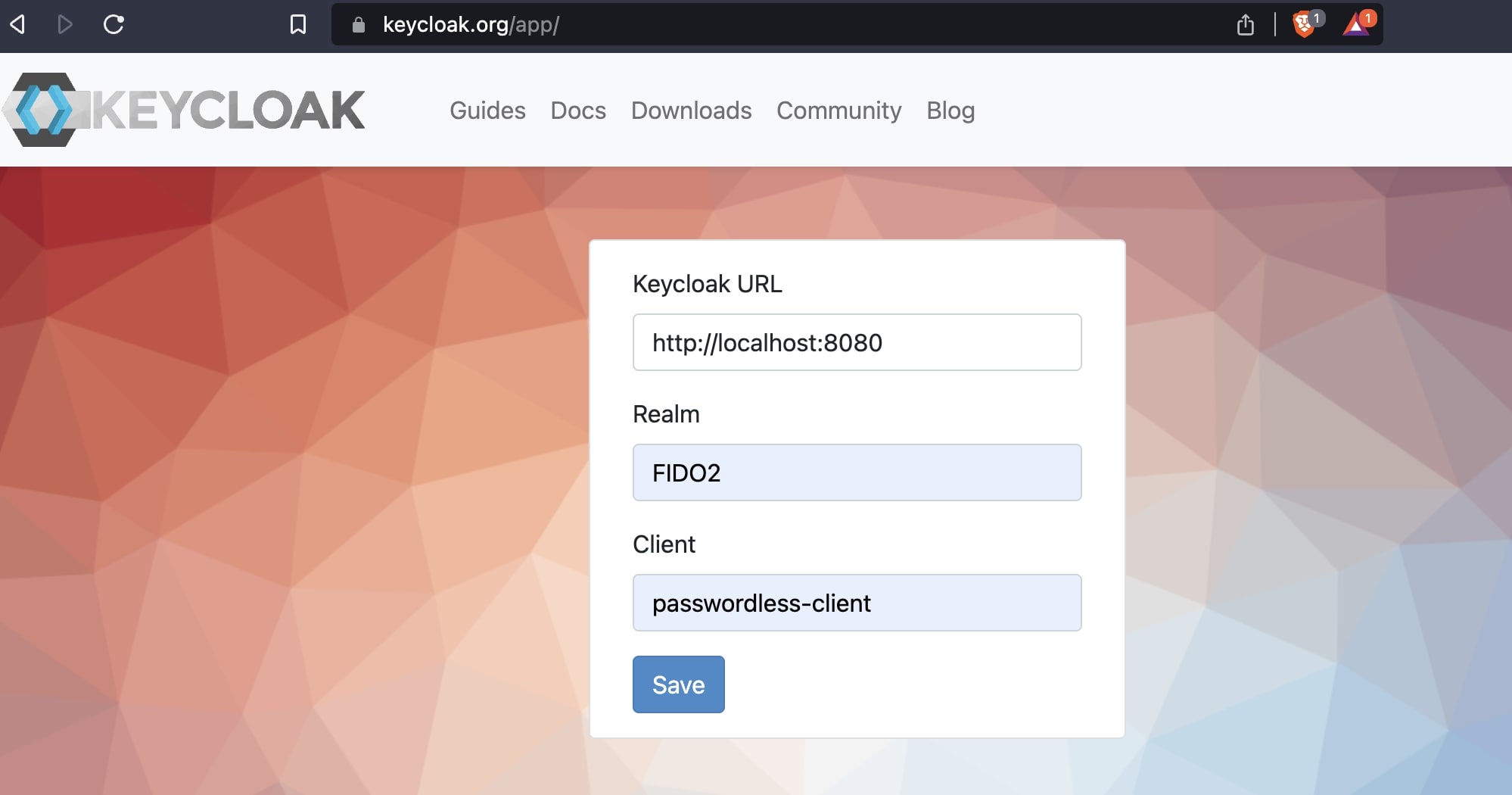Click the back navigation arrow
This screenshot has height=795, width=1512.
18,25
